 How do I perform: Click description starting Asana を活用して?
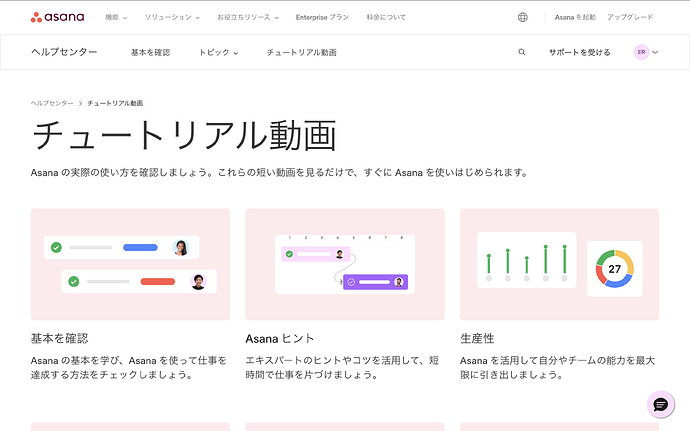click(558, 368)
